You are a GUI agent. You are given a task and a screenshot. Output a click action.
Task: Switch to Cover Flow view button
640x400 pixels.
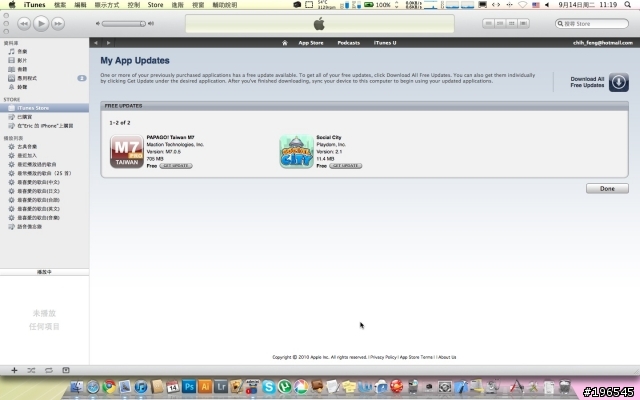pos(523,24)
